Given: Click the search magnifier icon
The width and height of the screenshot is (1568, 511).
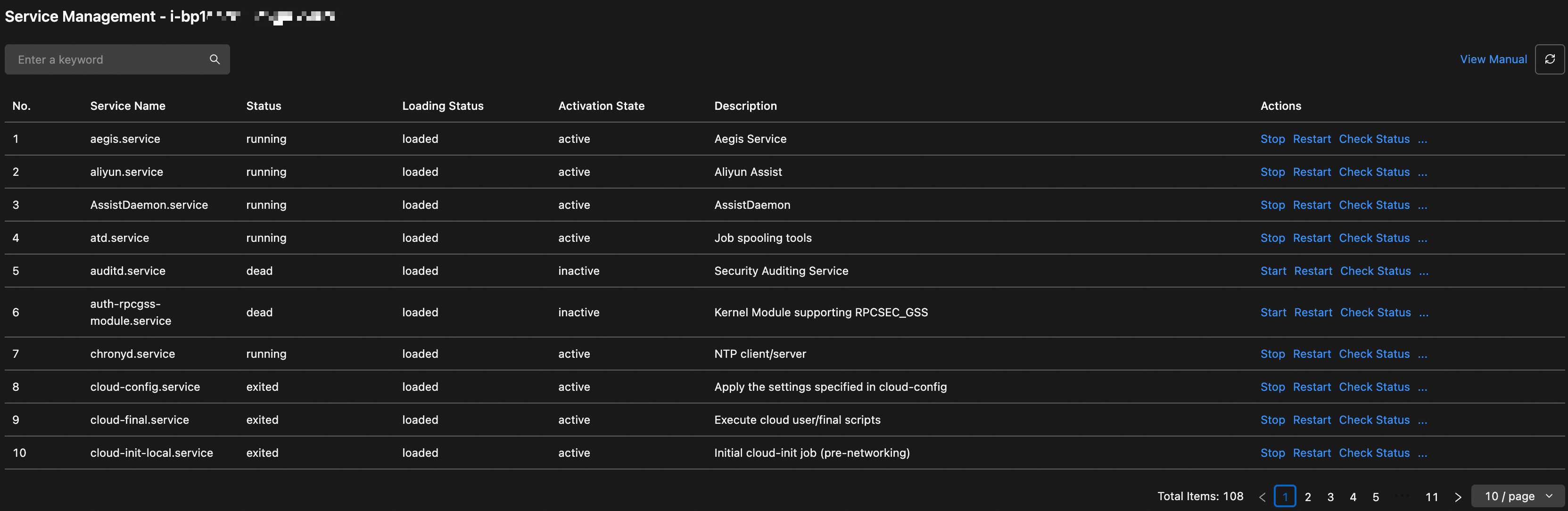Looking at the screenshot, I should tap(214, 59).
